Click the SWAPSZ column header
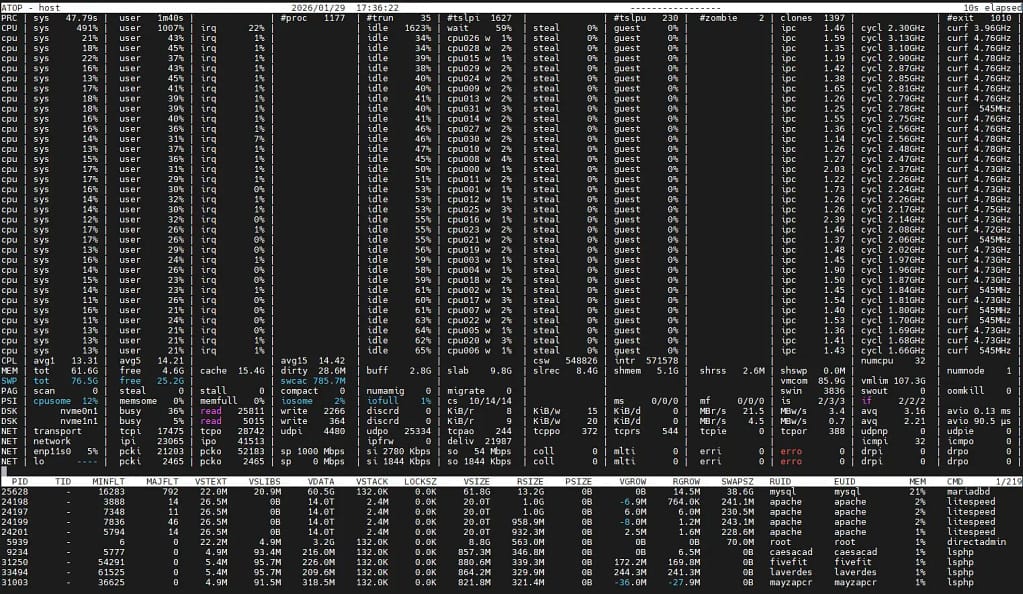Screen dimensions: 1023x594 (737, 482)
